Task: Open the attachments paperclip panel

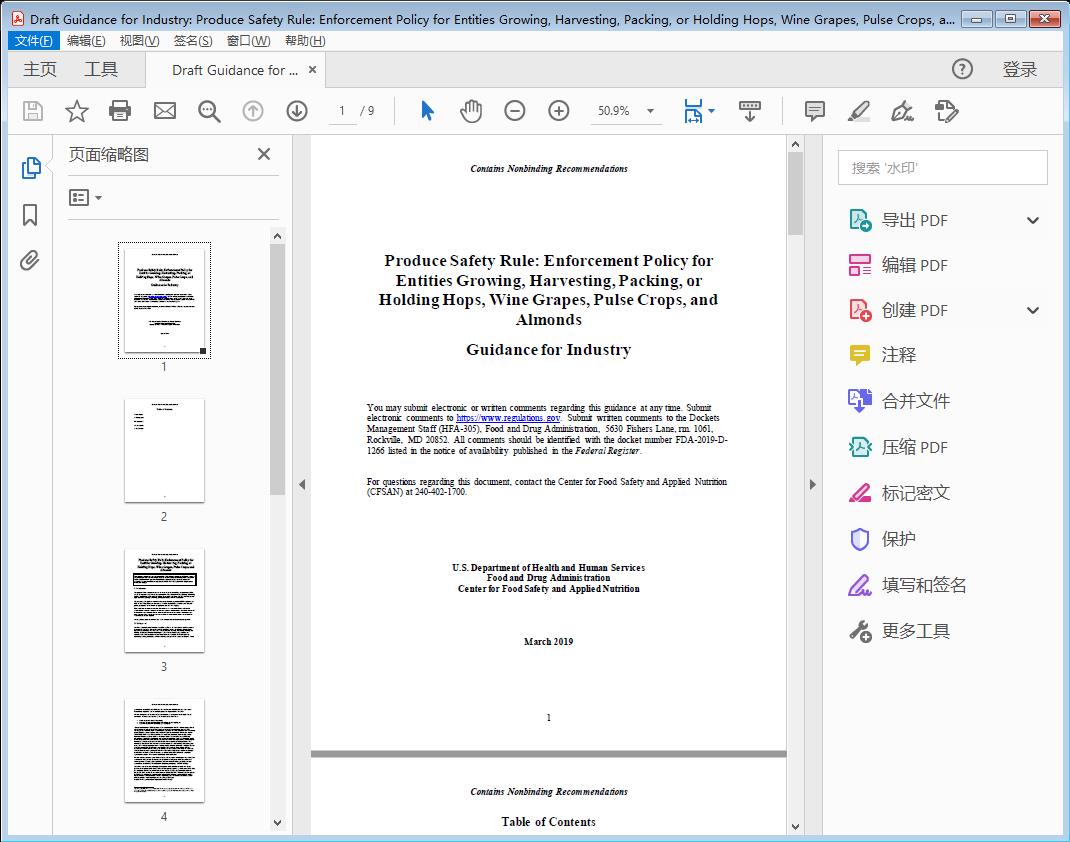Action: (x=30, y=261)
